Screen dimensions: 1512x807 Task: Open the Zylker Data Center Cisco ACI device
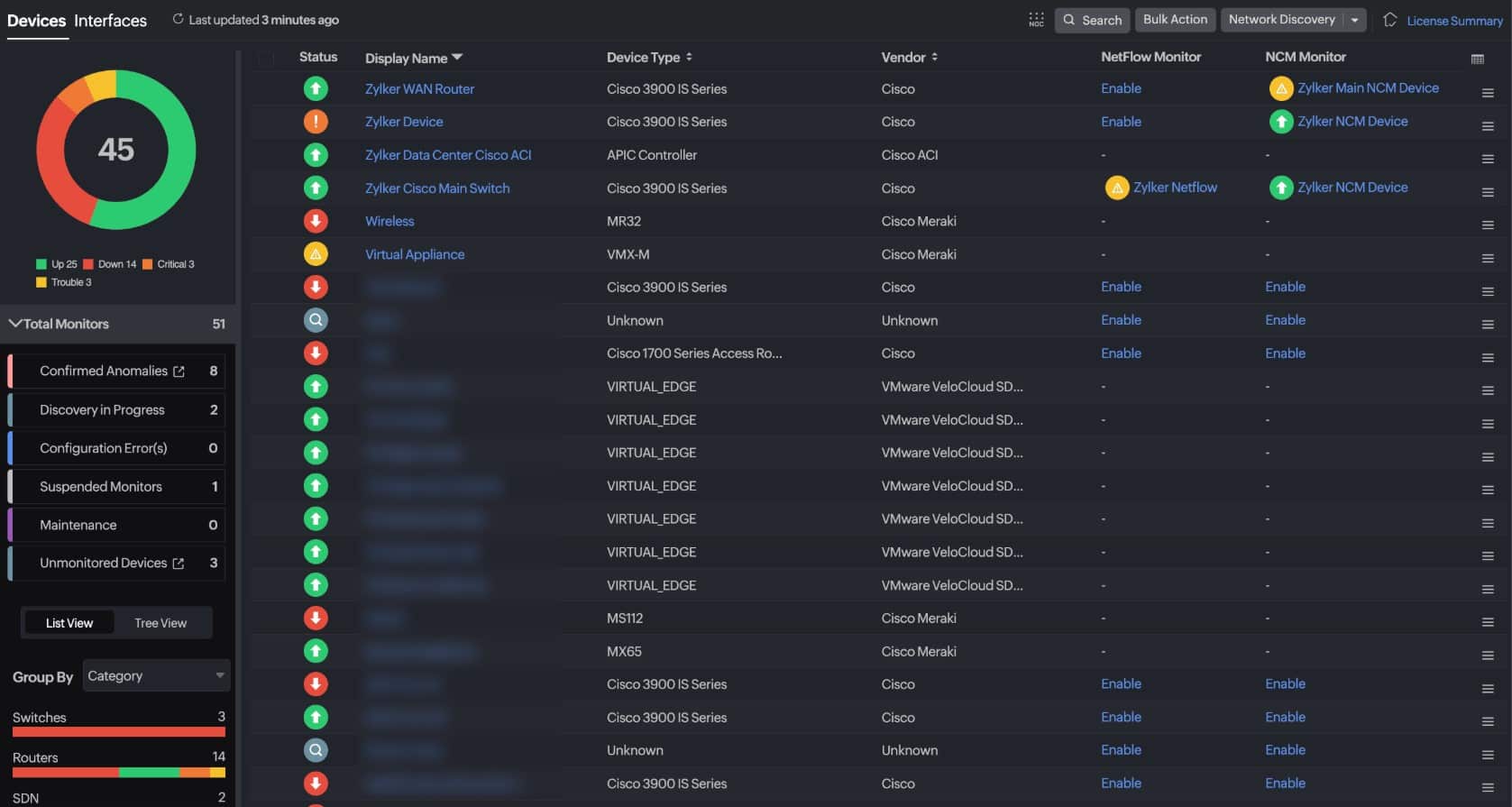(448, 155)
